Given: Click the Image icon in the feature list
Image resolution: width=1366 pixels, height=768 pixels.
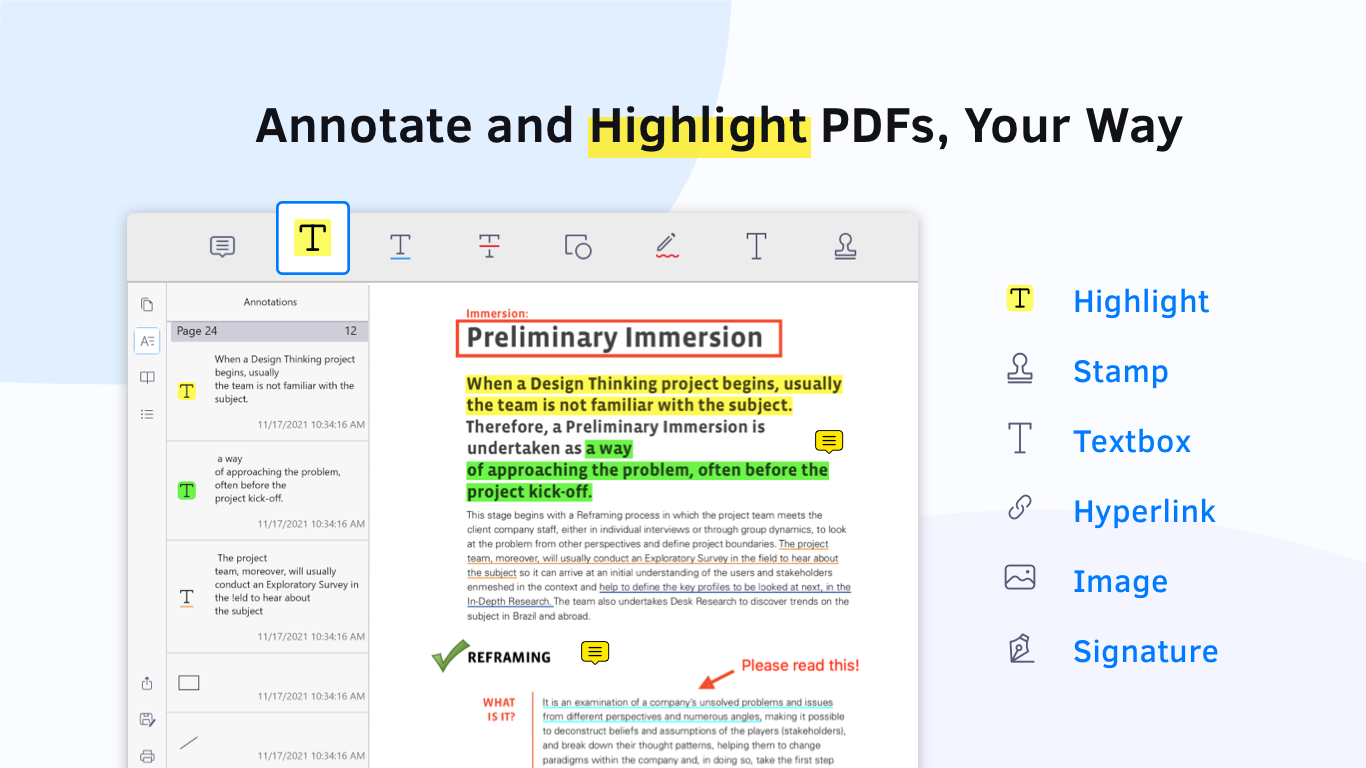Looking at the screenshot, I should tap(1019, 578).
